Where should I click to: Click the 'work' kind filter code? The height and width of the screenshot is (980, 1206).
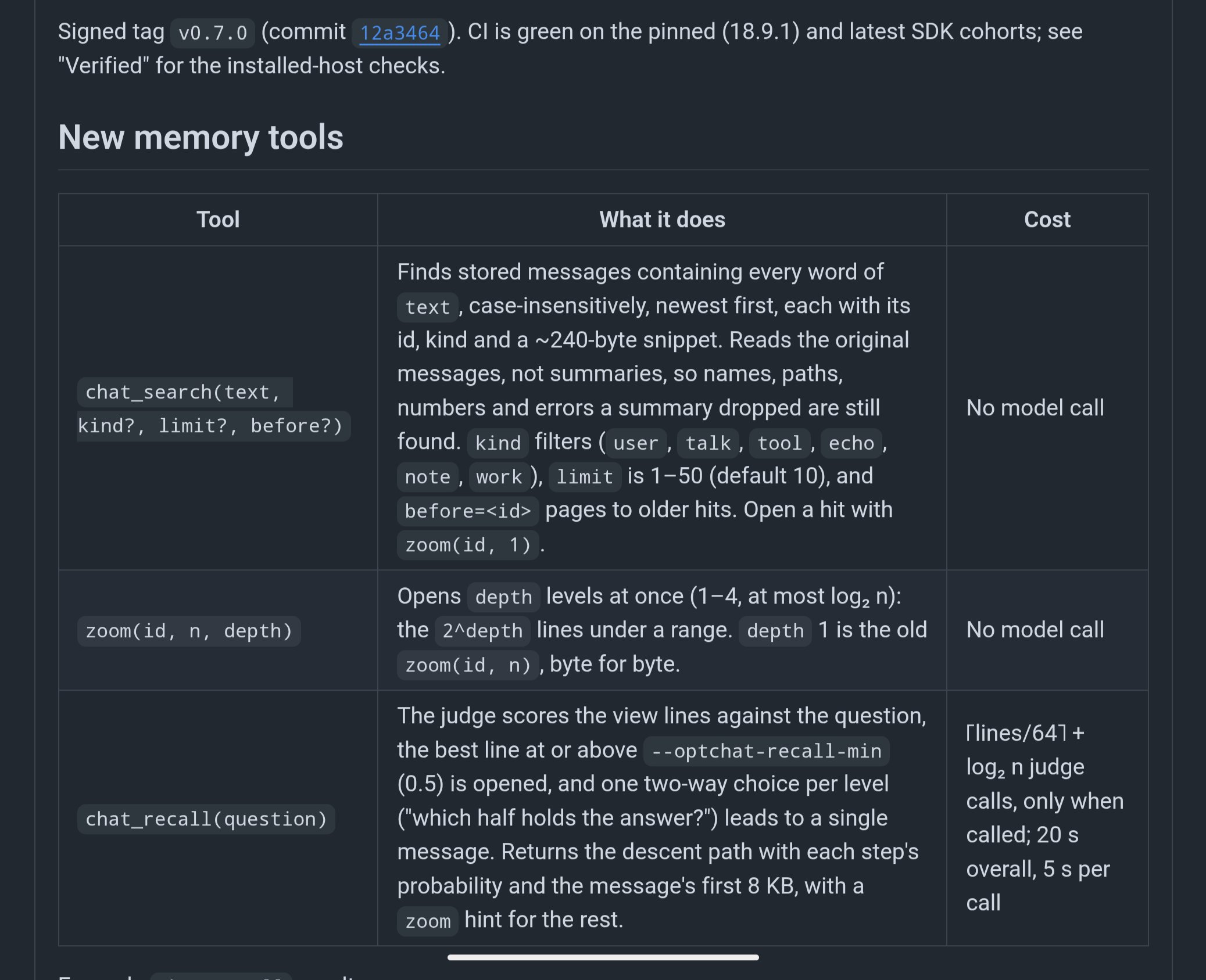click(x=499, y=477)
